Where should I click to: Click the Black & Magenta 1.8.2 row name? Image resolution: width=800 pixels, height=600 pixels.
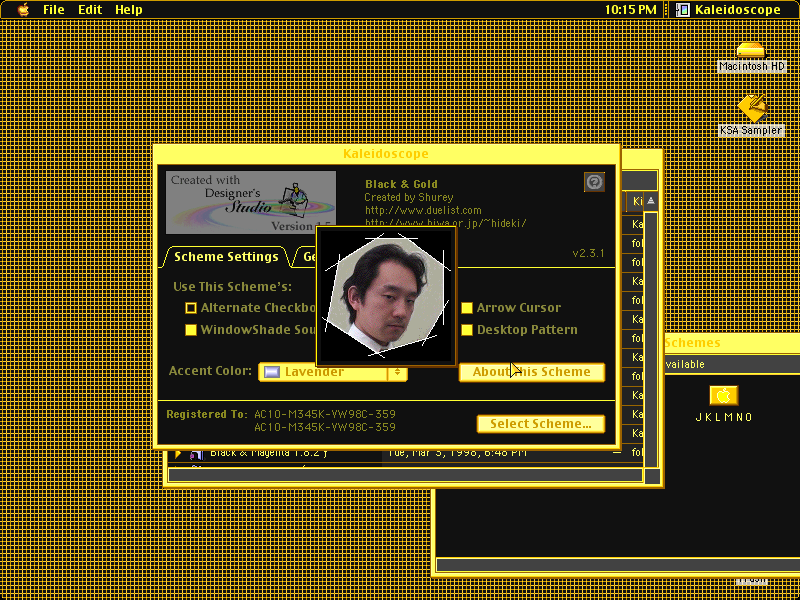(x=269, y=453)
